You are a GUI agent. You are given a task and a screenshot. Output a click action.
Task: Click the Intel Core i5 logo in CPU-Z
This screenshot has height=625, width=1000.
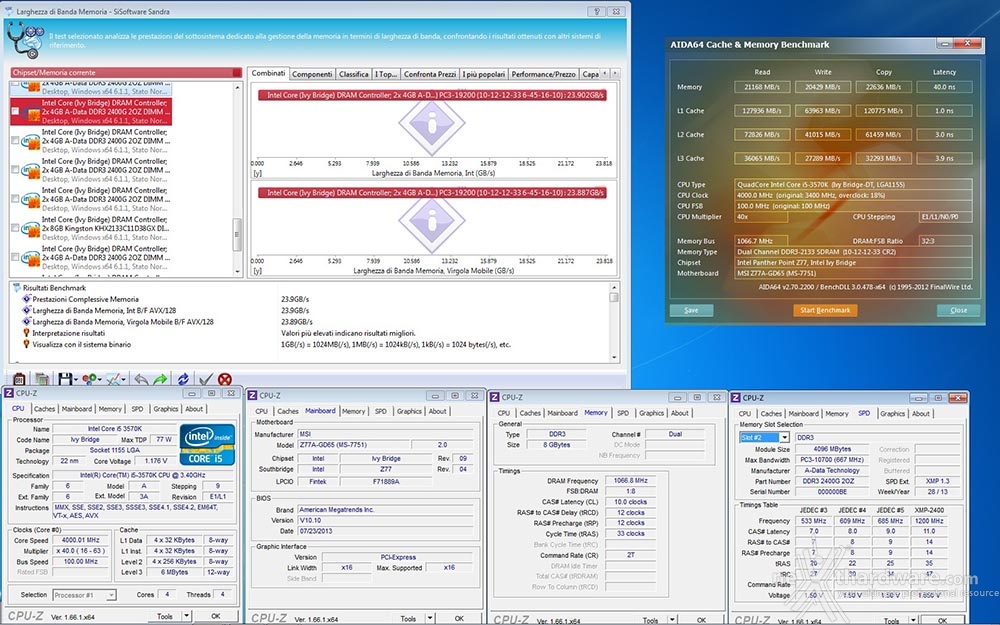pos(207,445)
